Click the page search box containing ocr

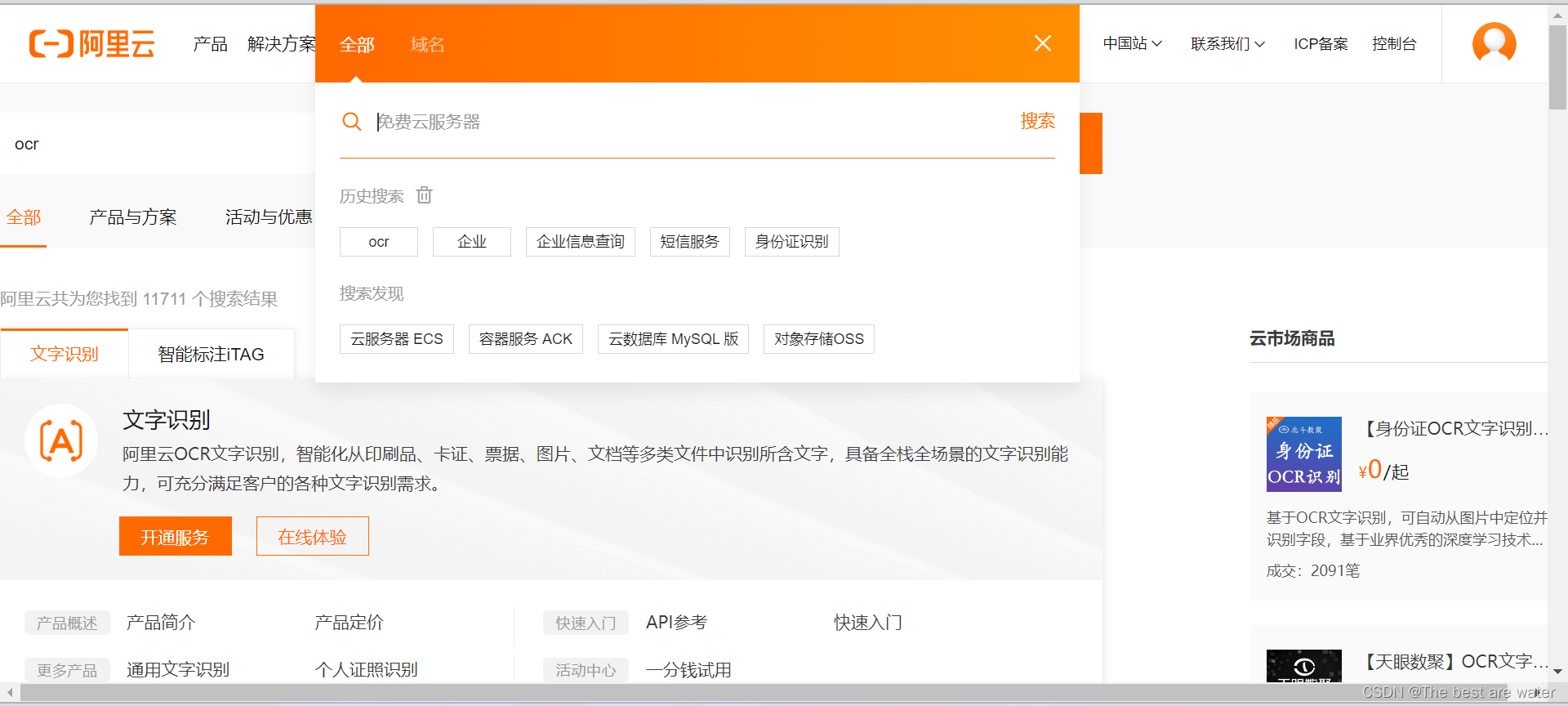pos(158,144)
